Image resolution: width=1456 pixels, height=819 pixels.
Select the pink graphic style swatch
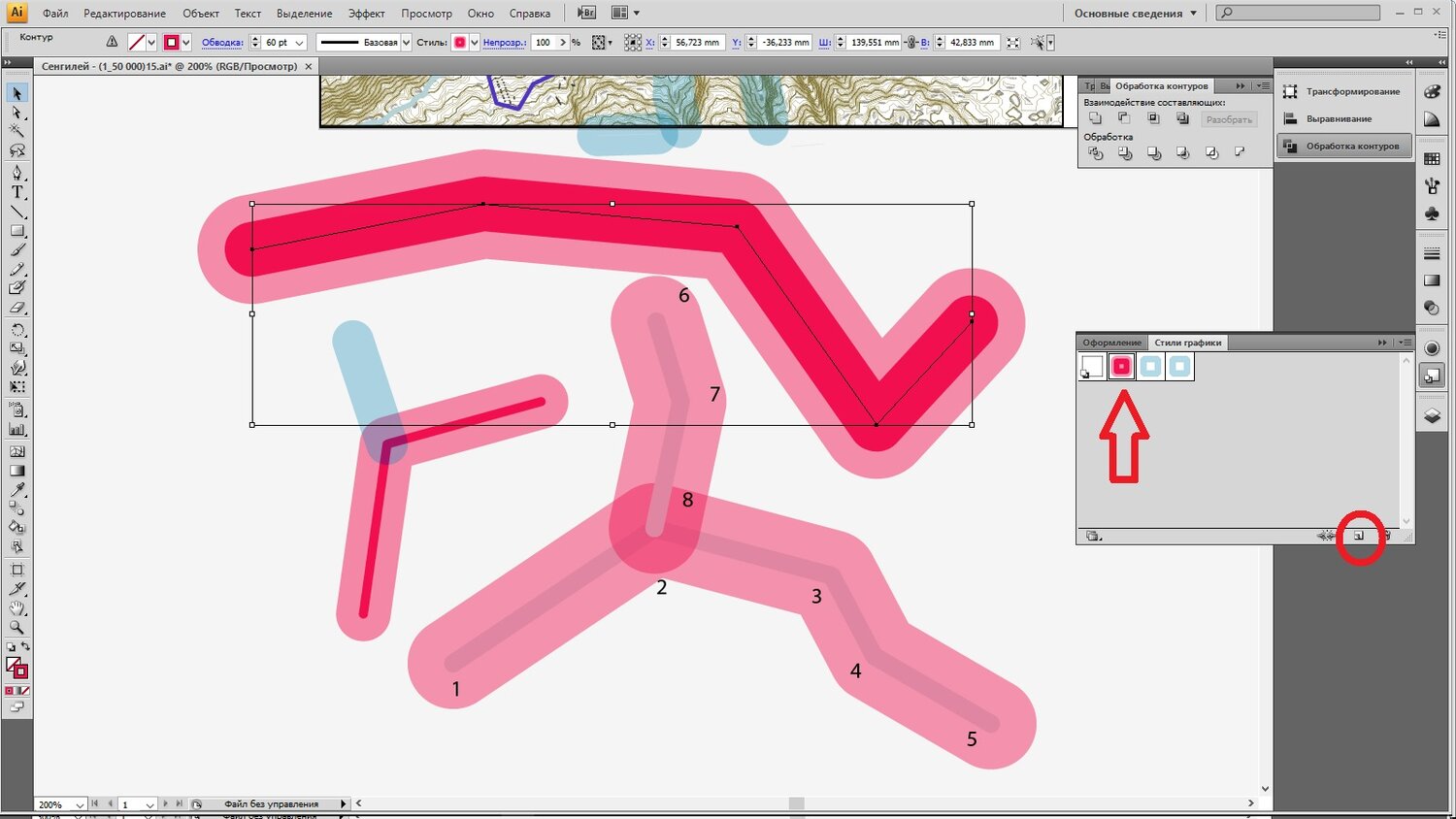[x=1121, y=367]
